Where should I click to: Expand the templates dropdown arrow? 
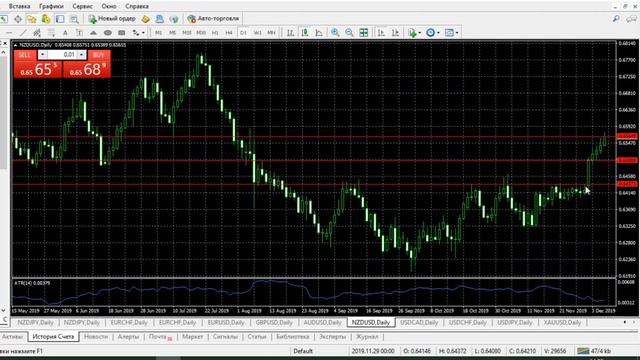(x=457, y=33)
